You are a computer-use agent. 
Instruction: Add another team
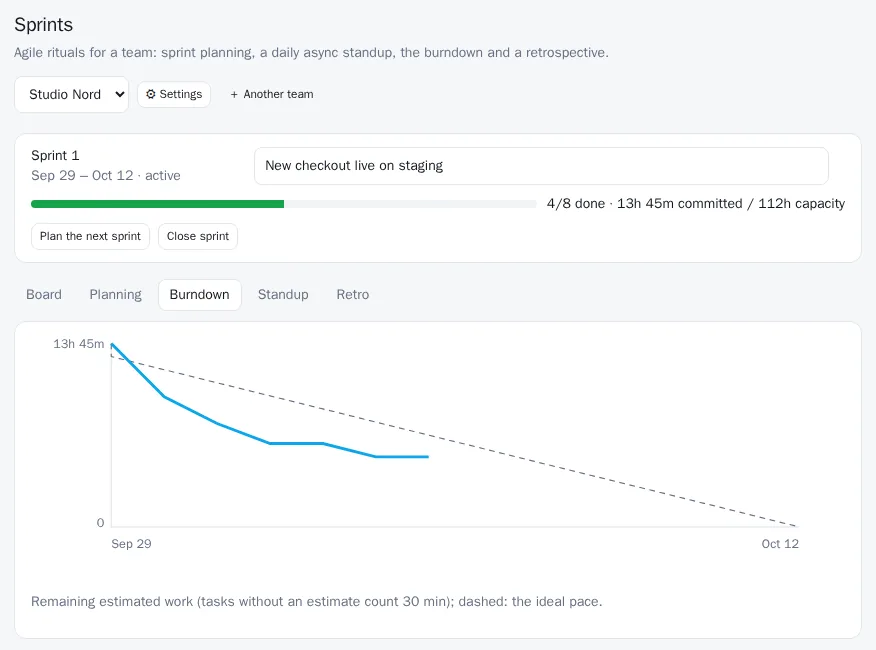point(272,94)
